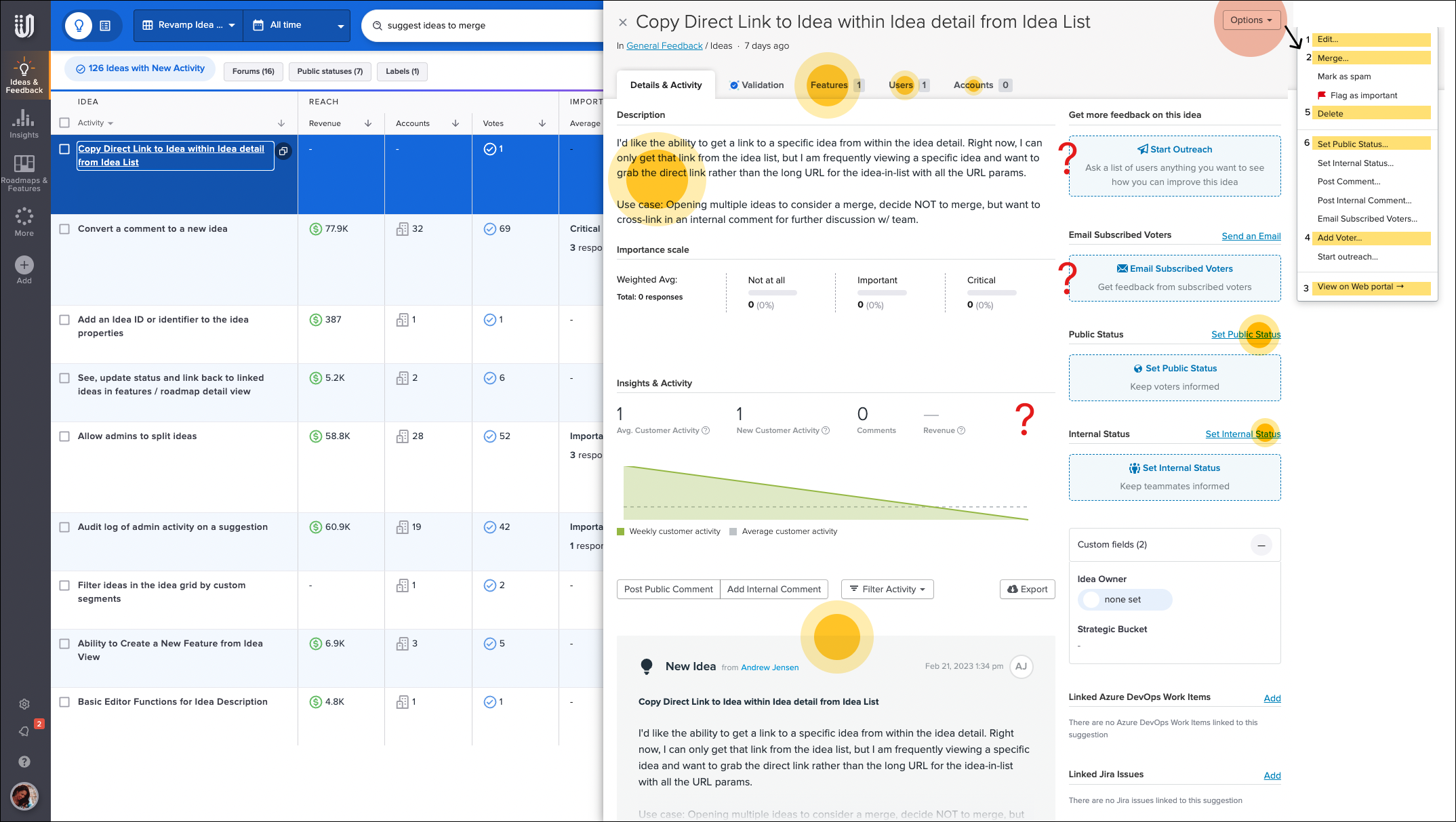The width and height of the screenshot is (1456, 822).
Task: Copy link icon beside the selected idea
Action: click(x=283, y=151)
